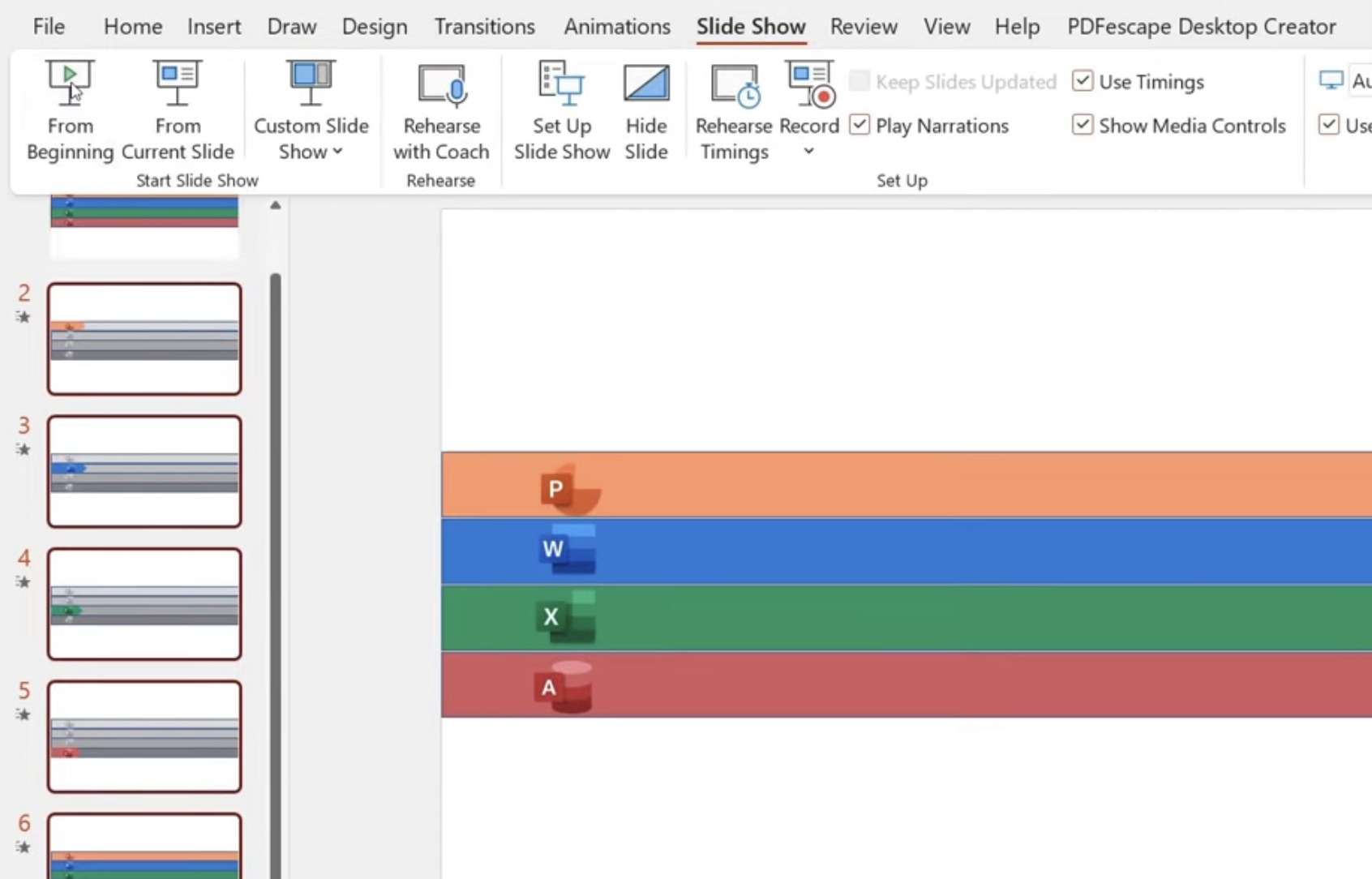Switch to the Home tab

click(133, 26)
